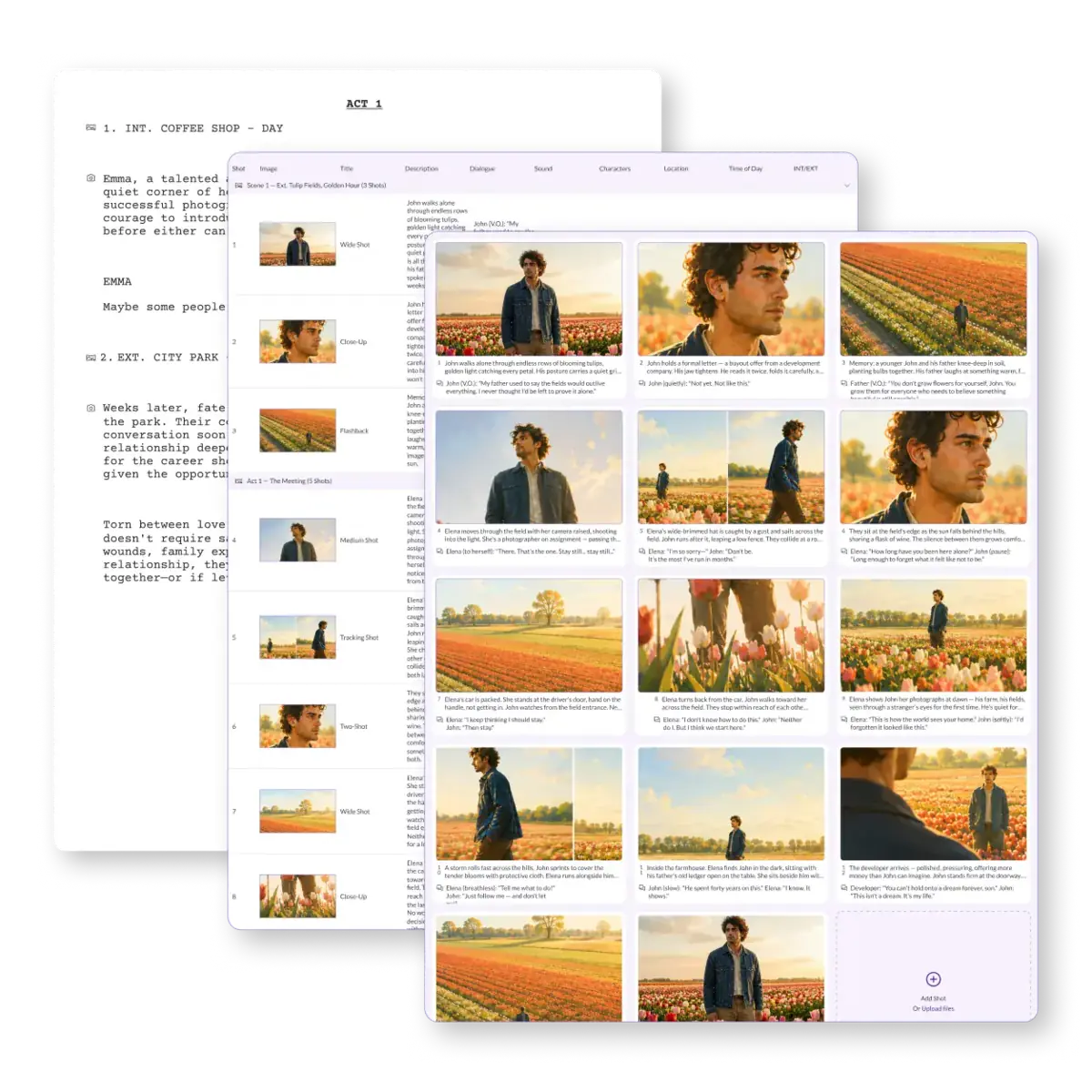Open shot 2 Close-Up thumbnail in table
Image resolution: width=1092 pixels, height=1092 pixels.
click(x=298, y=341)
